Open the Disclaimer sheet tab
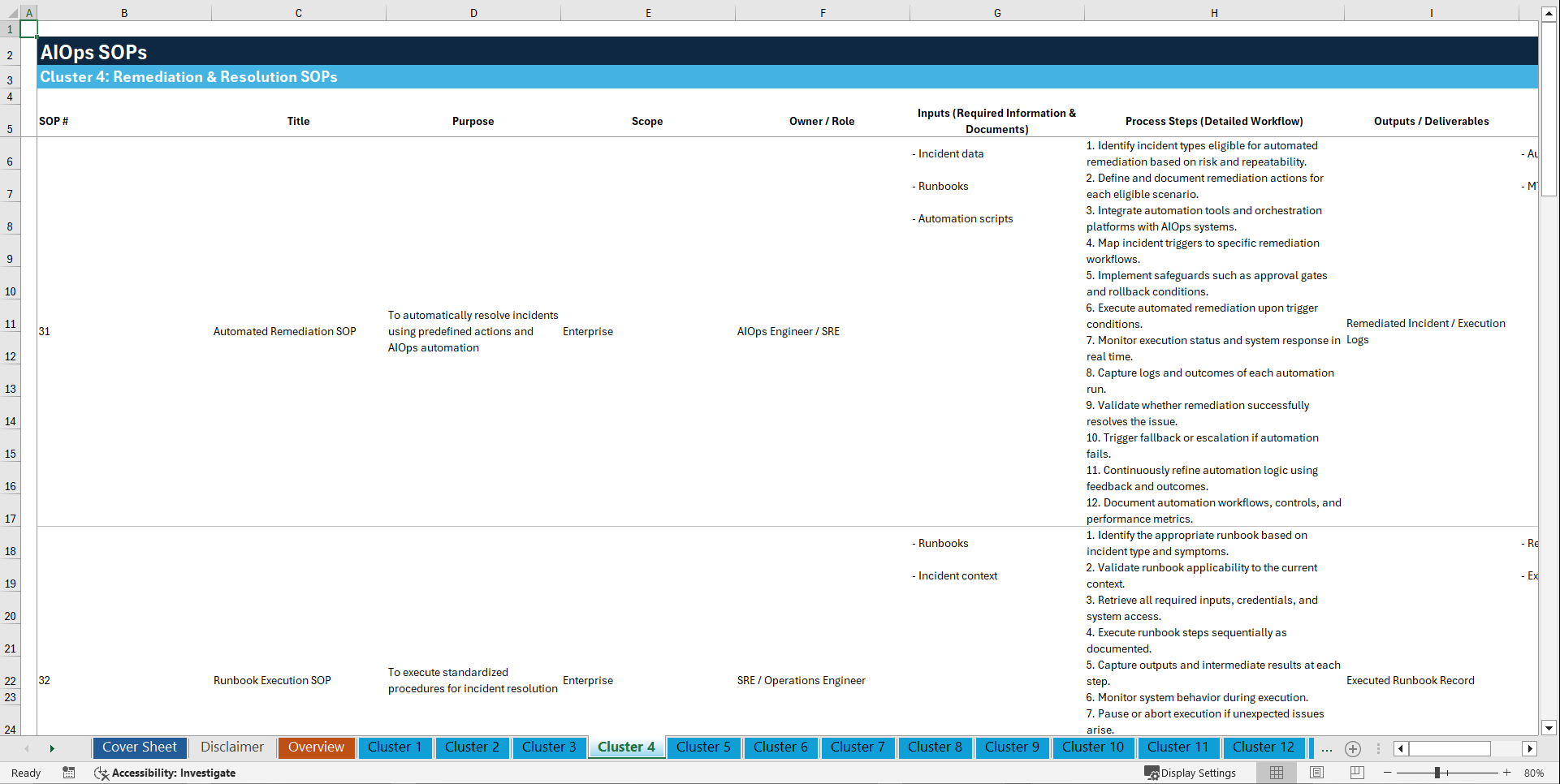 pyautogui.click(x=231, y=747)
